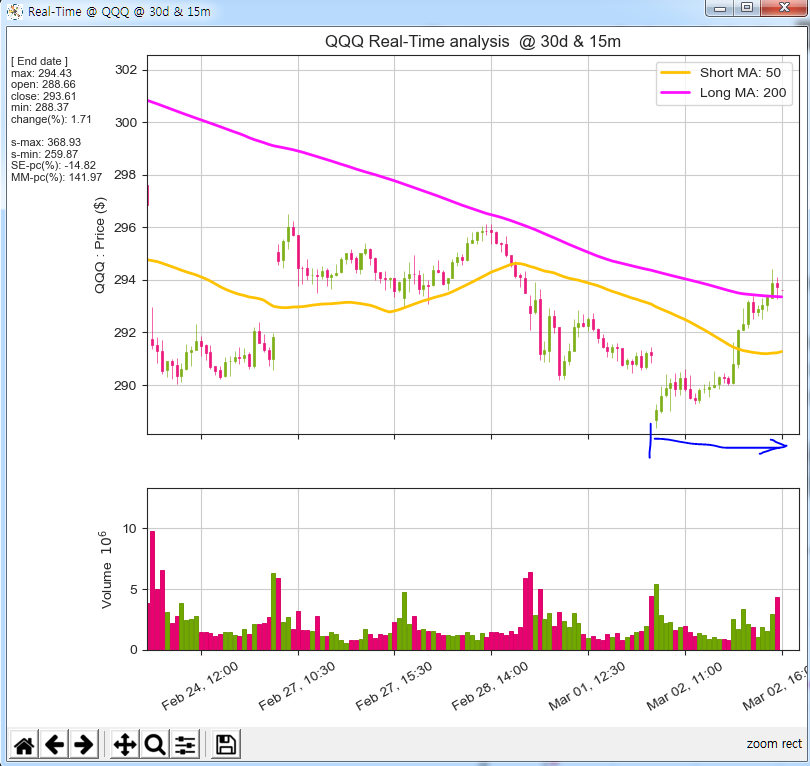This screenshot has height=766, width=810.
Task: Click the 302 price tick label
Action: point(126,70)
